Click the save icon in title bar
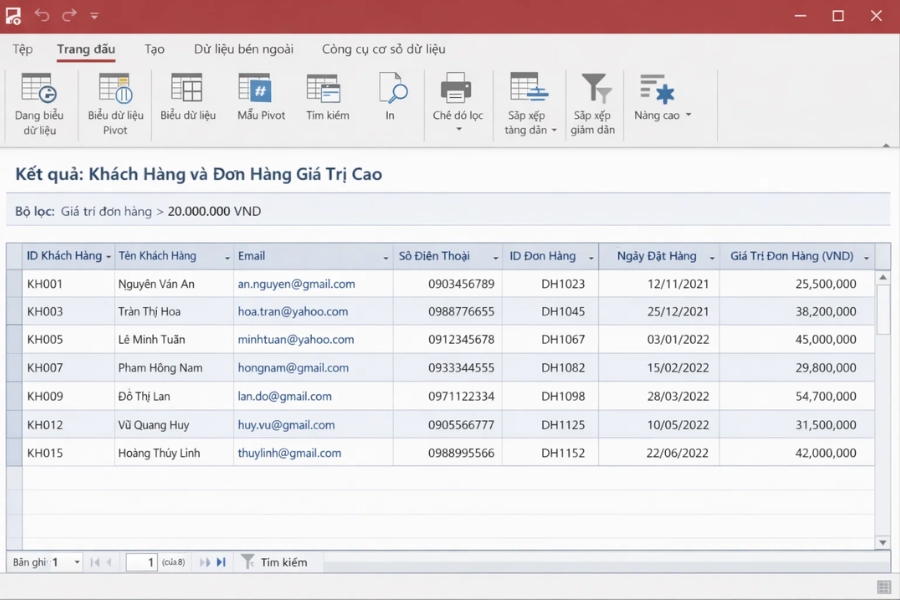Image resolution: width=900 pixels, height=600 pixels. pos(13,15)
